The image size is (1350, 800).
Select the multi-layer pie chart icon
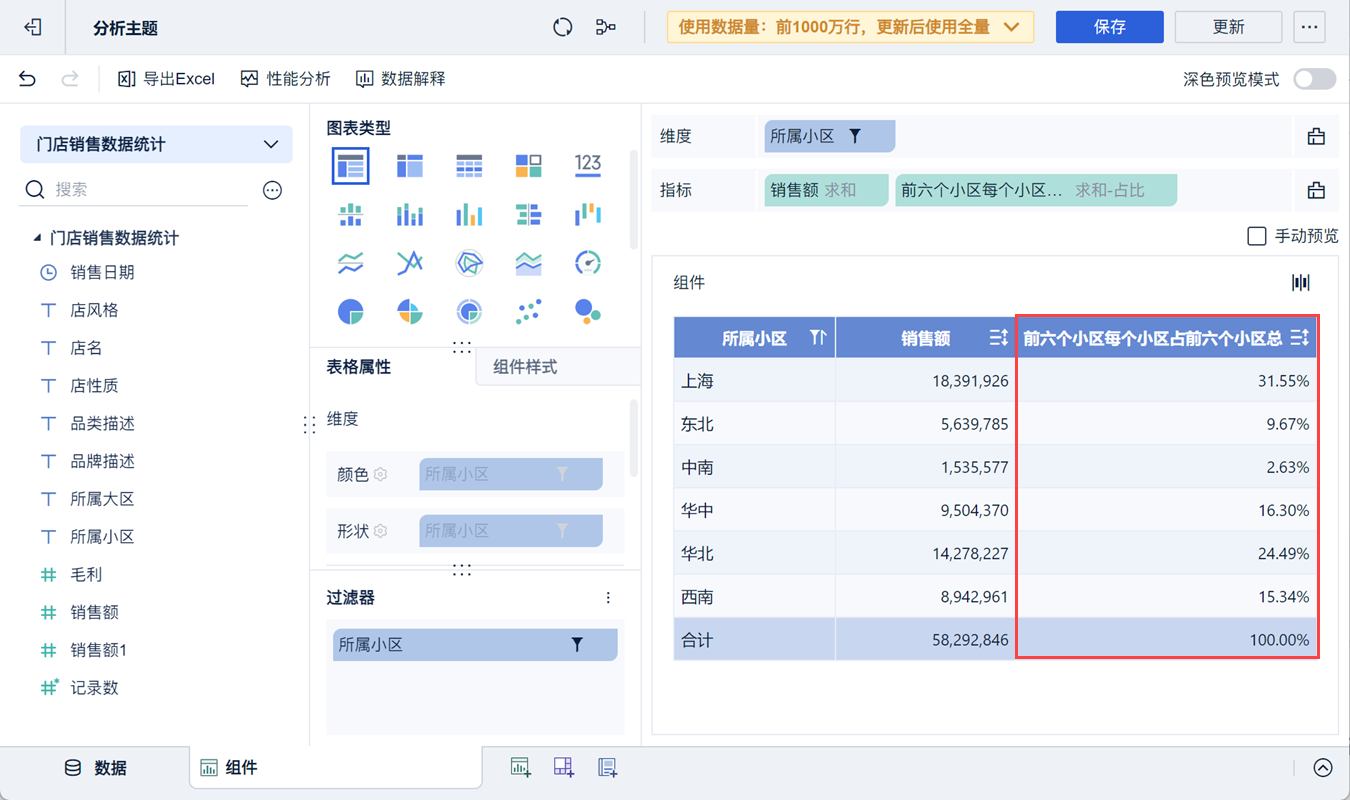coord(469,312)
